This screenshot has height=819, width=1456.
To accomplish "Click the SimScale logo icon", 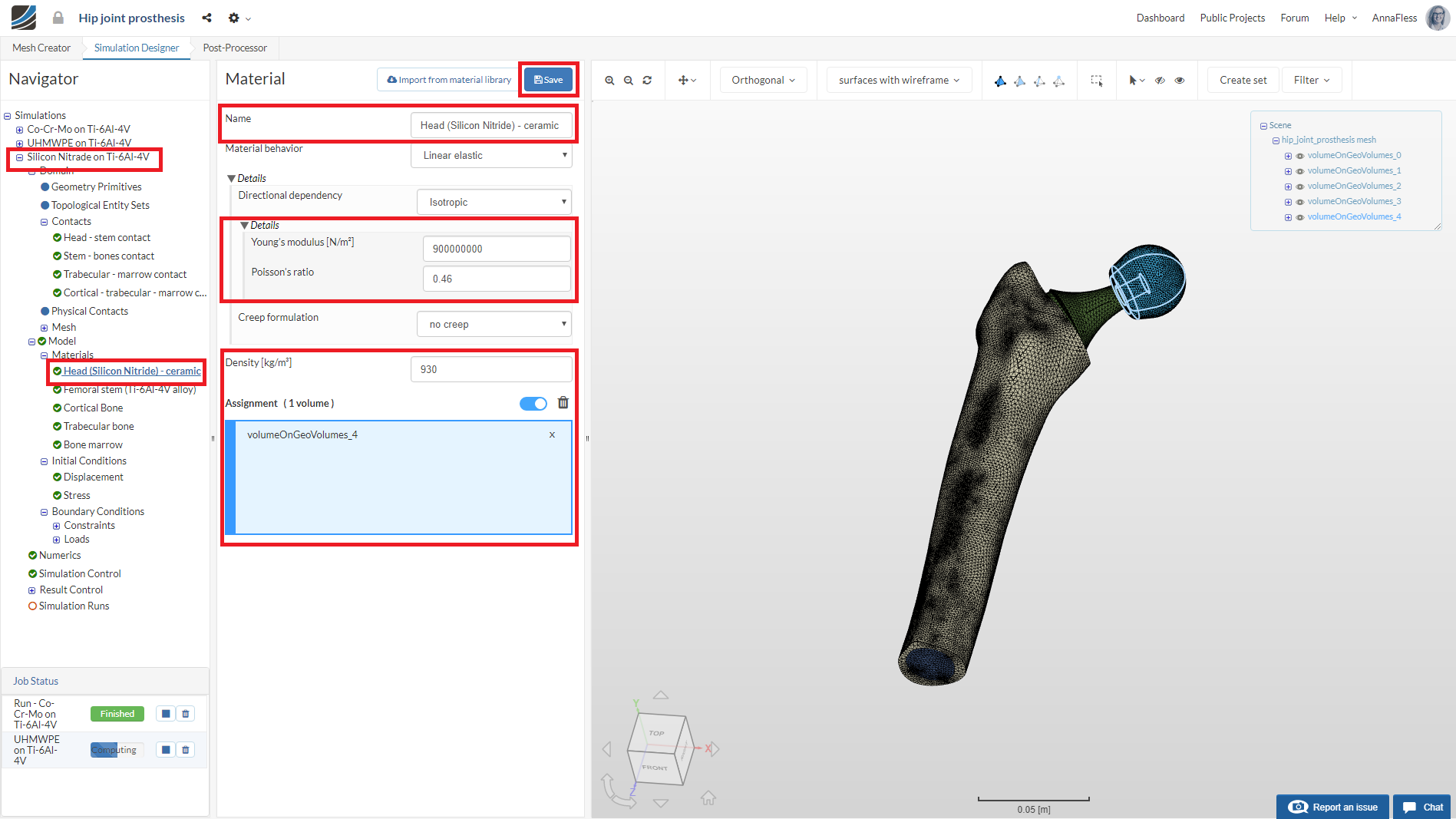I will (x=24, y=17).
